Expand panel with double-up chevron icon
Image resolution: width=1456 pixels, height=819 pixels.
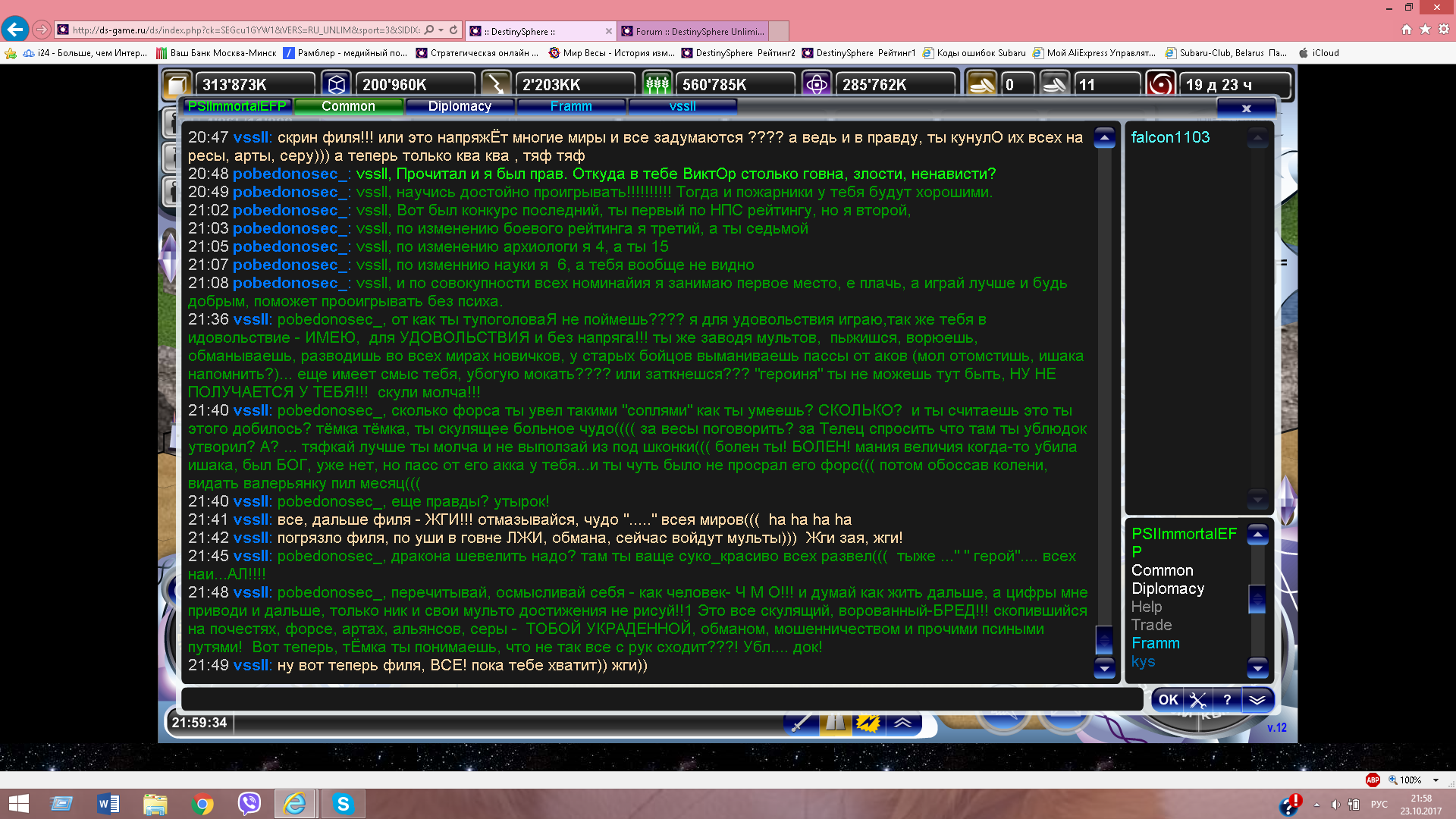click(x=902, y=723)
